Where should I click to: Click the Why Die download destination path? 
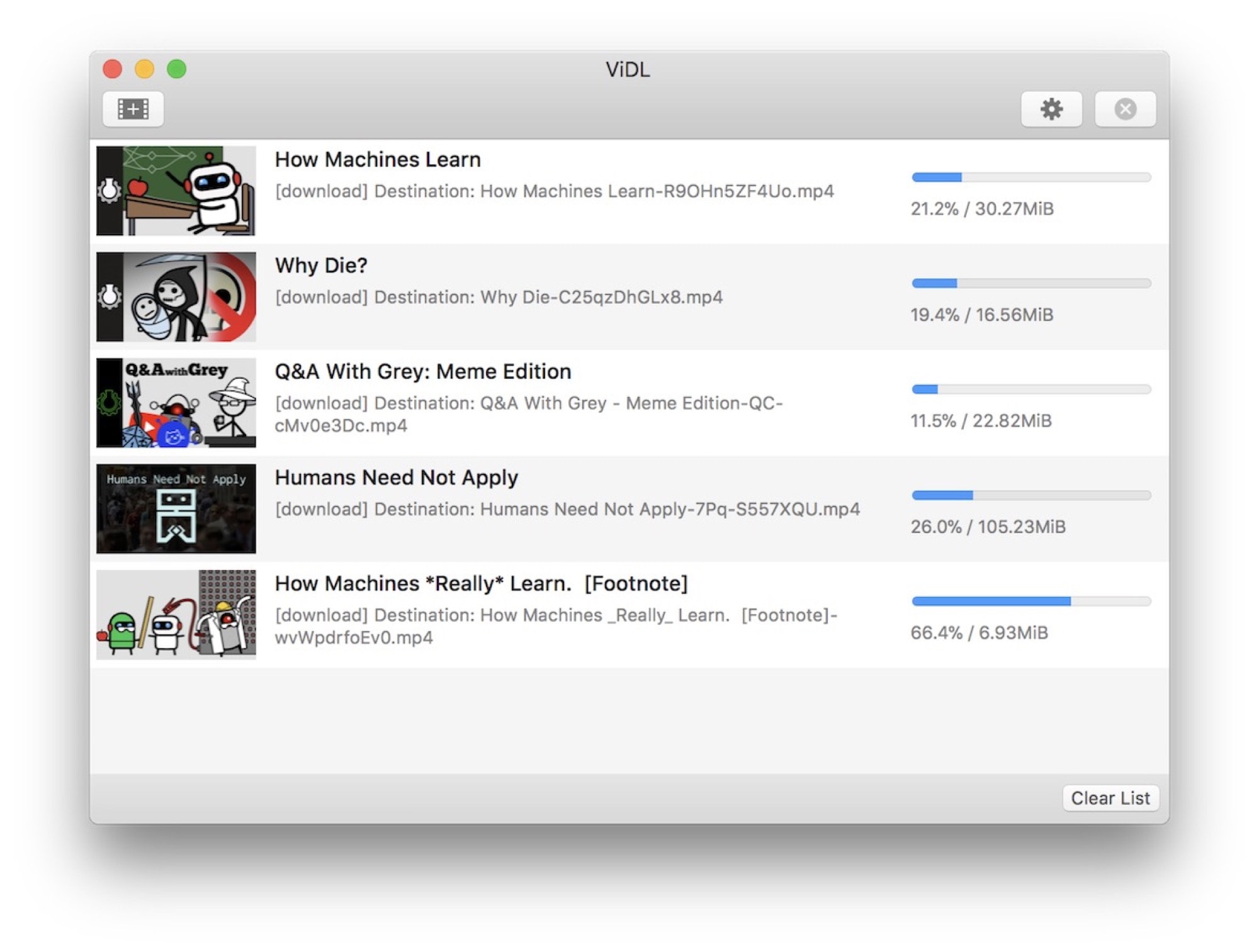pyautogui.click(x=499, y=296)
